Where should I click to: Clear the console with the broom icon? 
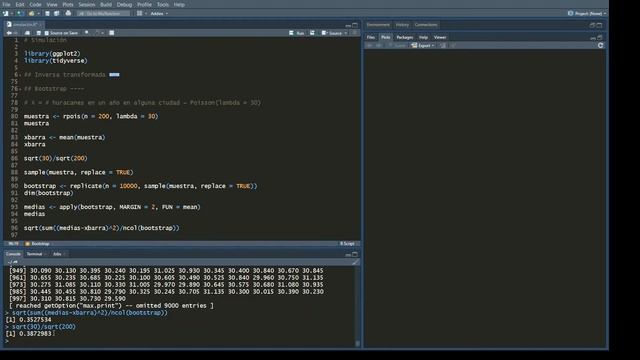click(x=356, y=262)
